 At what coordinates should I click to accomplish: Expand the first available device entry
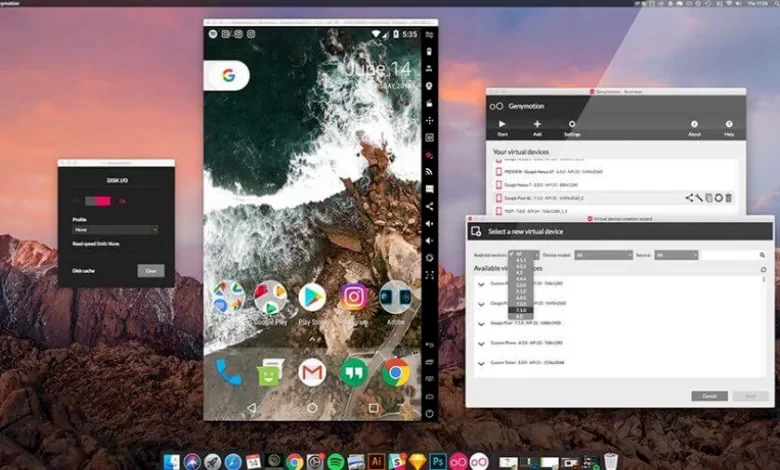click(481, 284)
